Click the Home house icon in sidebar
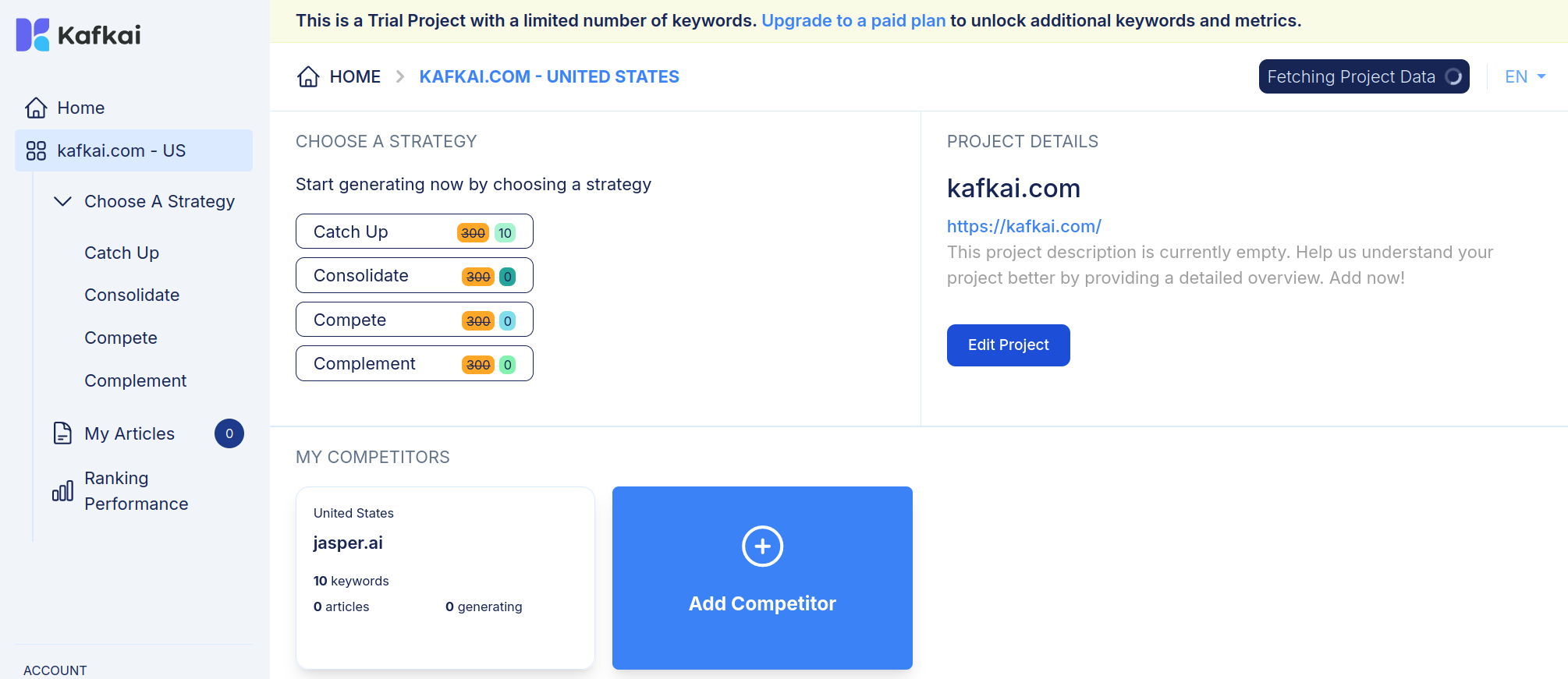 point(36,108)
